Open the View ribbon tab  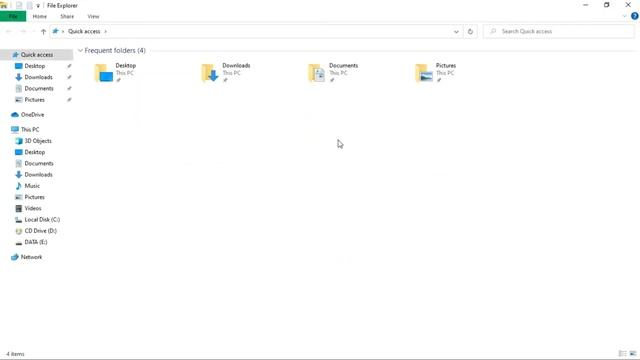click(93, 16)
